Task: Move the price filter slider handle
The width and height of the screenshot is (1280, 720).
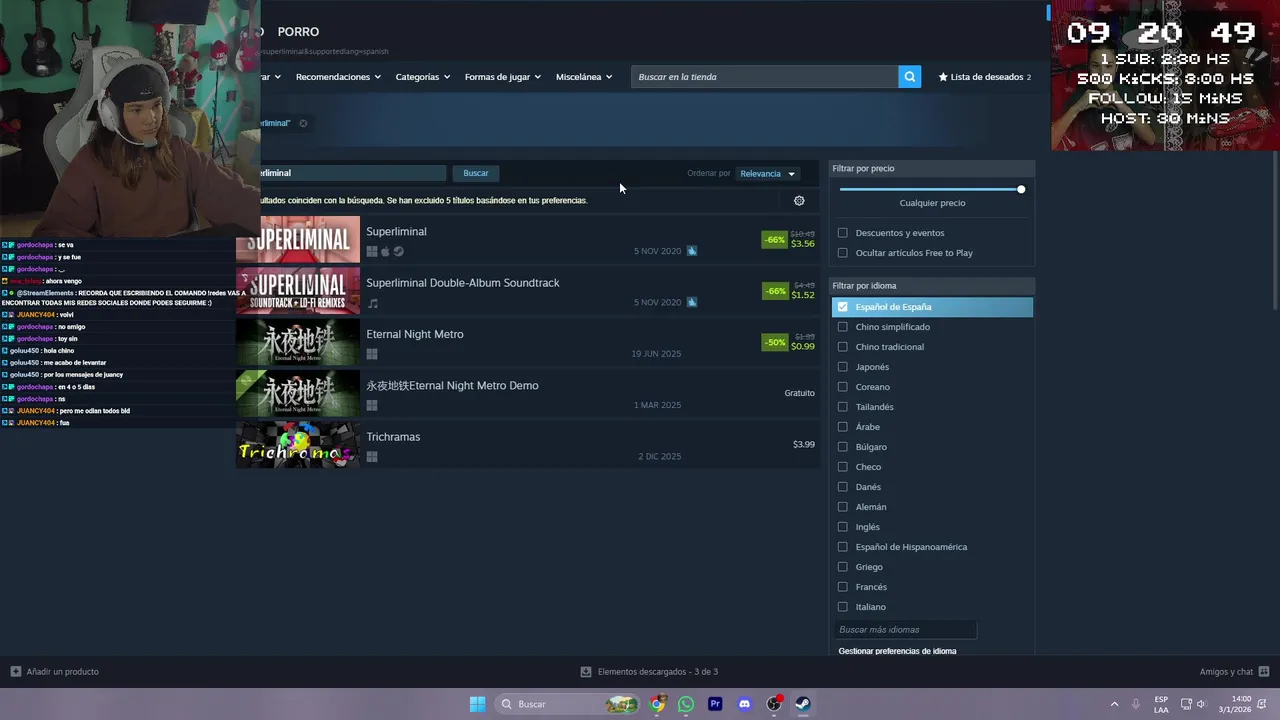Action: (1021, 189)
